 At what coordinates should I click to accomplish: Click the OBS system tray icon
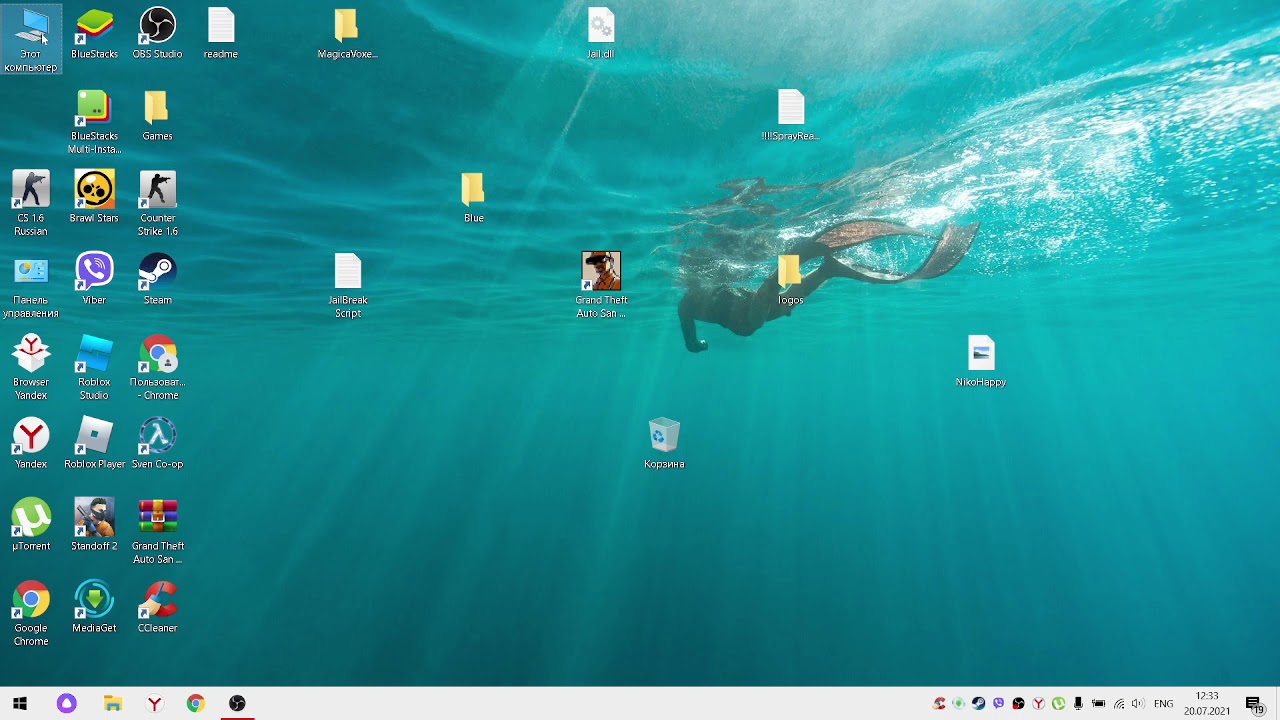(x=1019, y=704)
